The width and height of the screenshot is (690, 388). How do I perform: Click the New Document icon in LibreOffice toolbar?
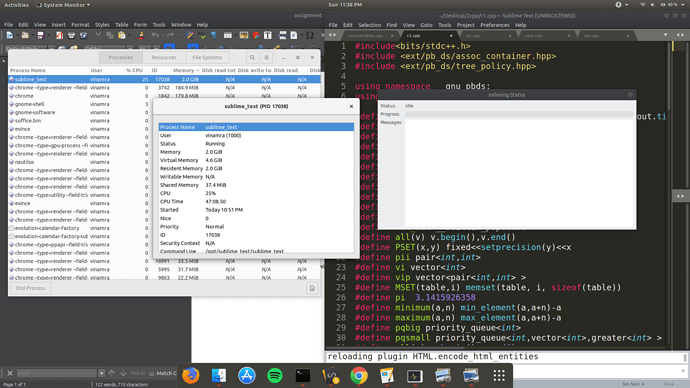coord(9,35)
